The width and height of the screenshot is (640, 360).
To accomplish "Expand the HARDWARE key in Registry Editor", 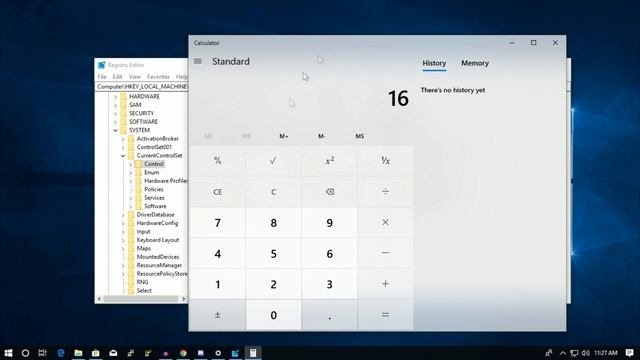I will [116, 97].
